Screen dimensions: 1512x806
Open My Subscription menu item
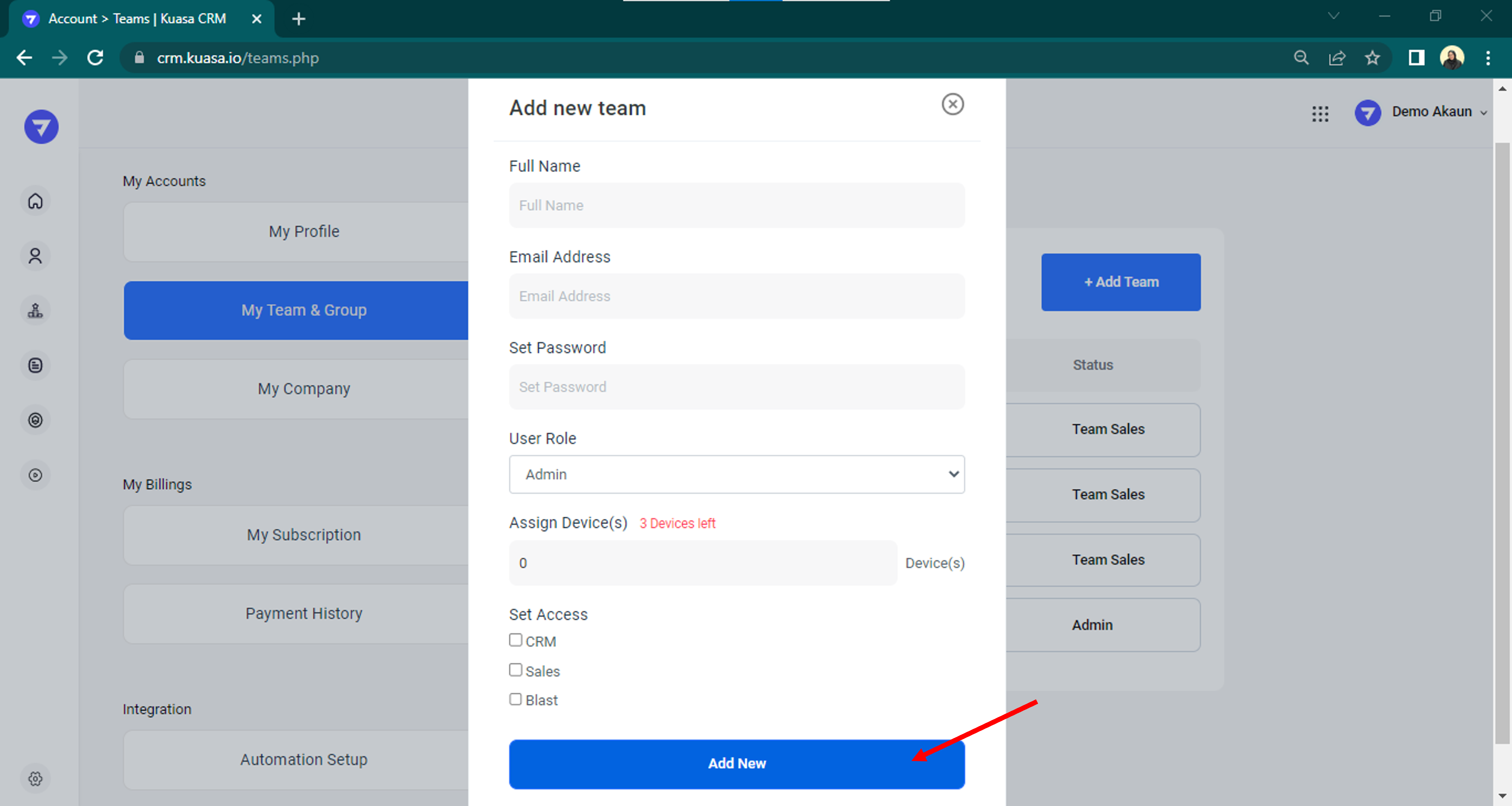303,535
